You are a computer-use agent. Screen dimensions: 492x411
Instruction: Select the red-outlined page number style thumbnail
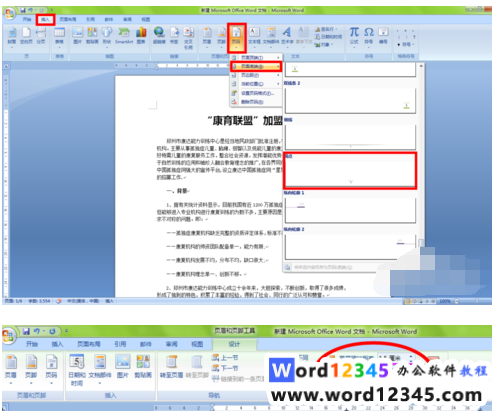350,171
